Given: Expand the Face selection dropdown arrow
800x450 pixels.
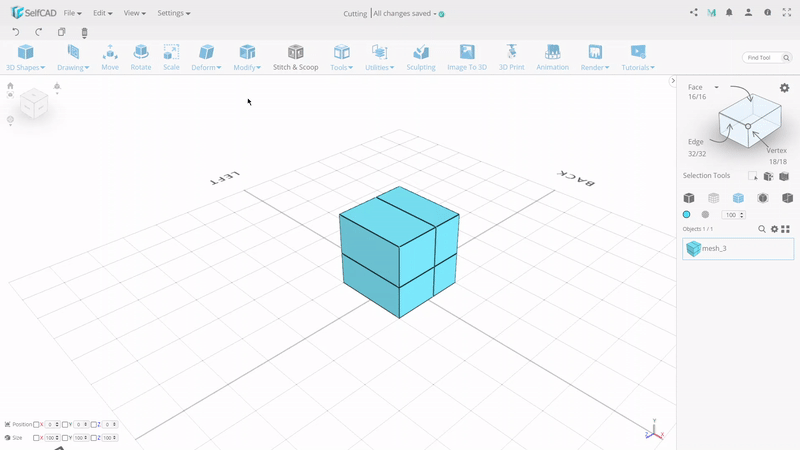Looking at the screenshot, I should coord(716,87).
